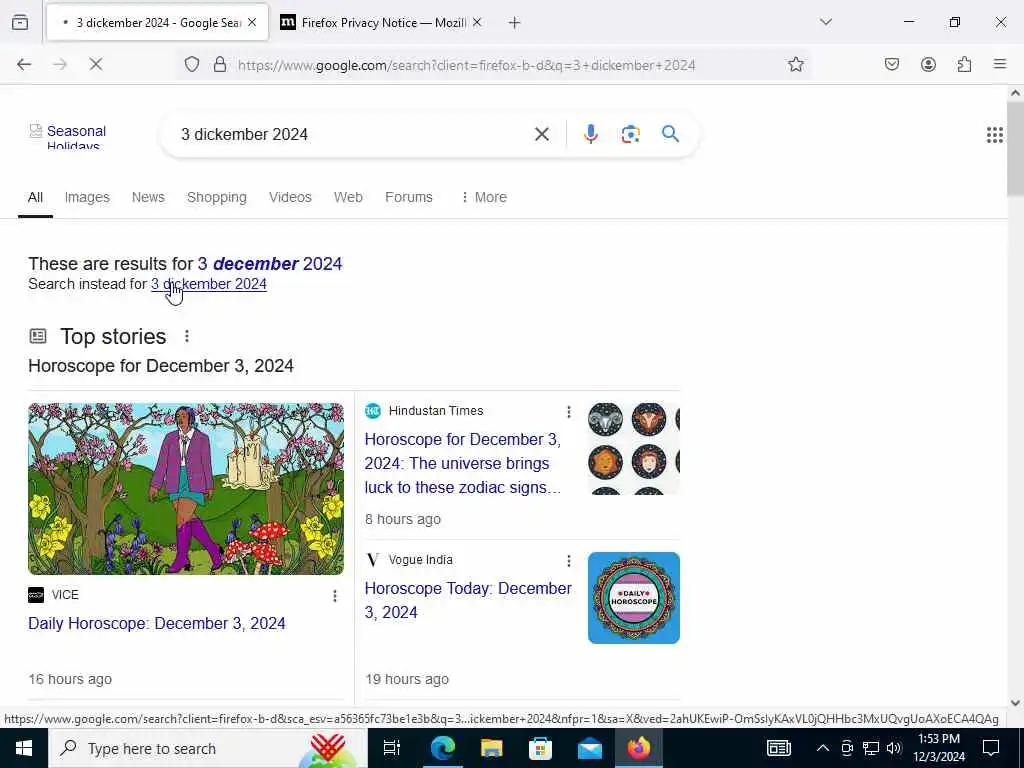The image size is (1024, 768).
Task: Go back to previous page
Action: [x=24, y=64]
